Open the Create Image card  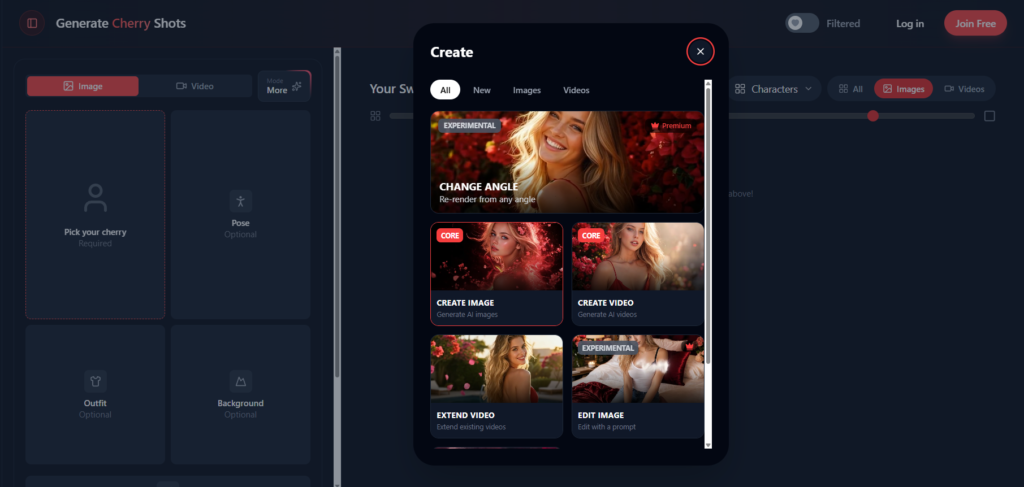click(x=496, y=274)
